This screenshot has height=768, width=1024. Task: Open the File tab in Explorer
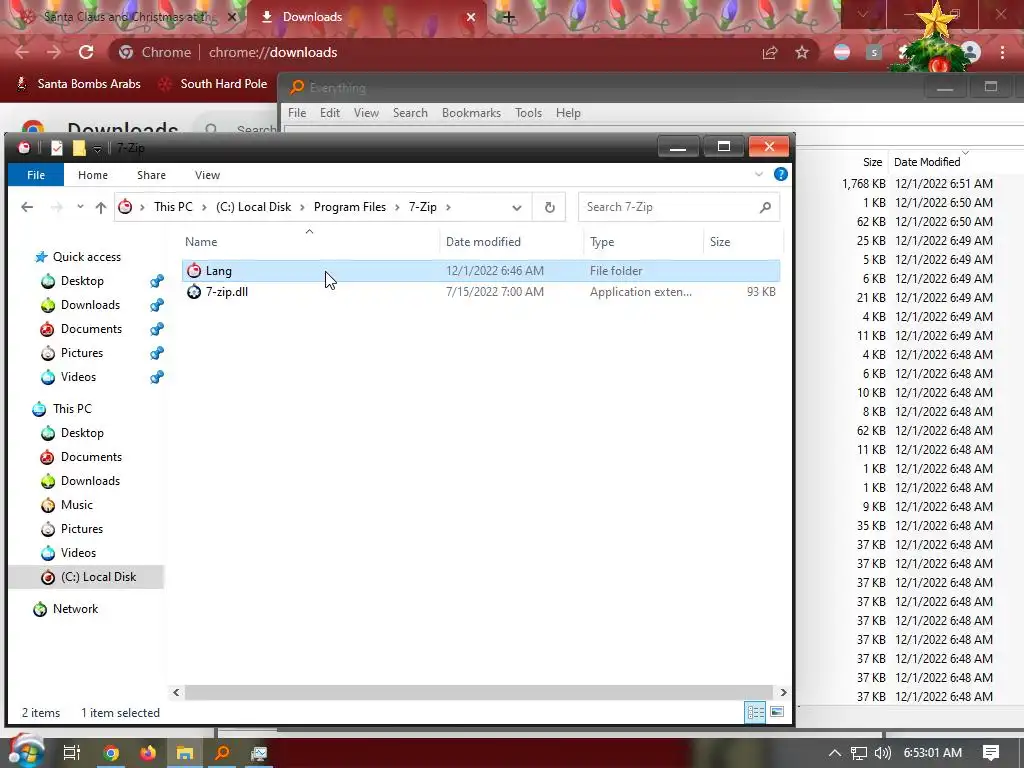point(36,175)
